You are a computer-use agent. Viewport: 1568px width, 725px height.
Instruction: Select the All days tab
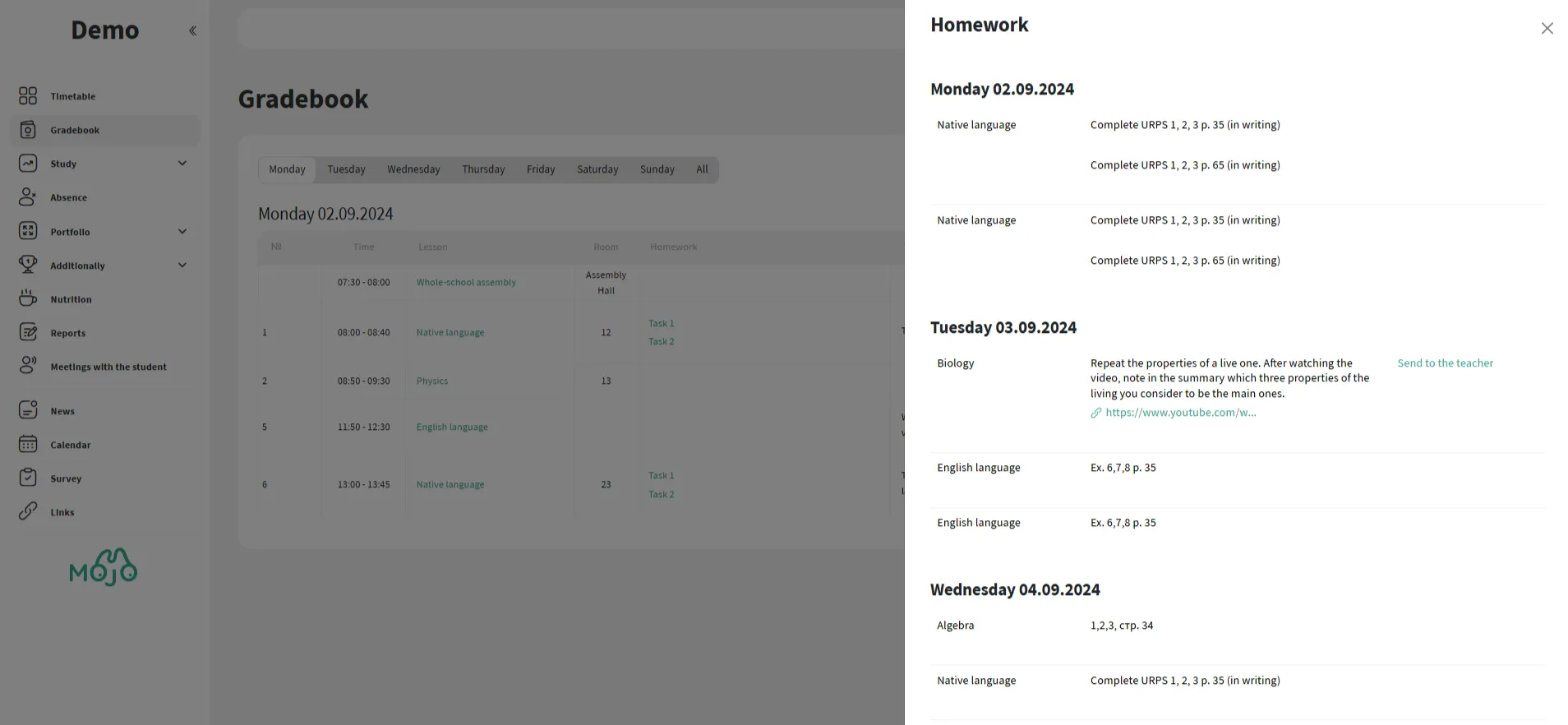[x=702, y=169]
